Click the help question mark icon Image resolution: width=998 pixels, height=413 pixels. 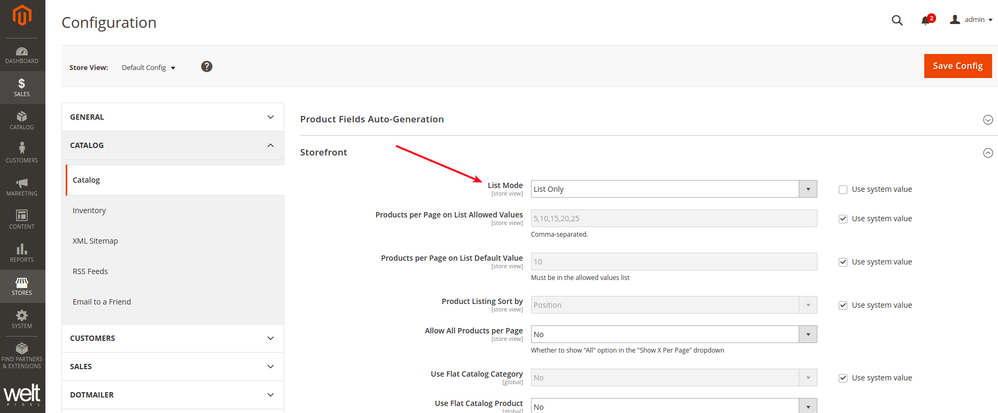(207, 67)
